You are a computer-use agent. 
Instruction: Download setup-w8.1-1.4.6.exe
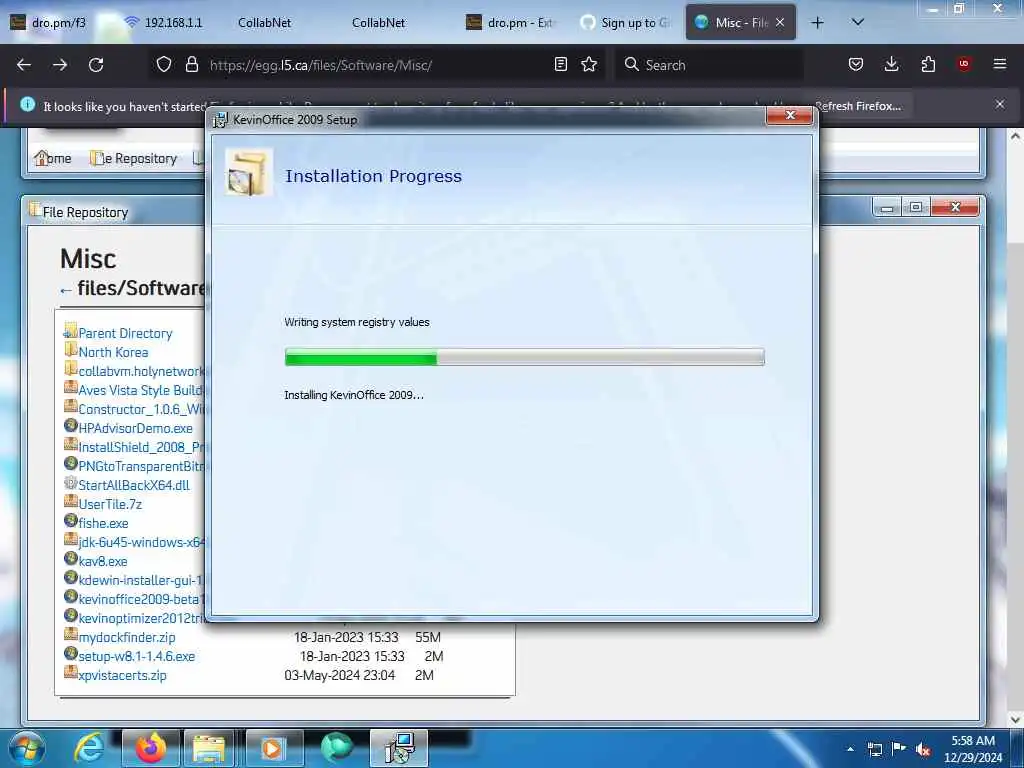(x=136, y=656)
